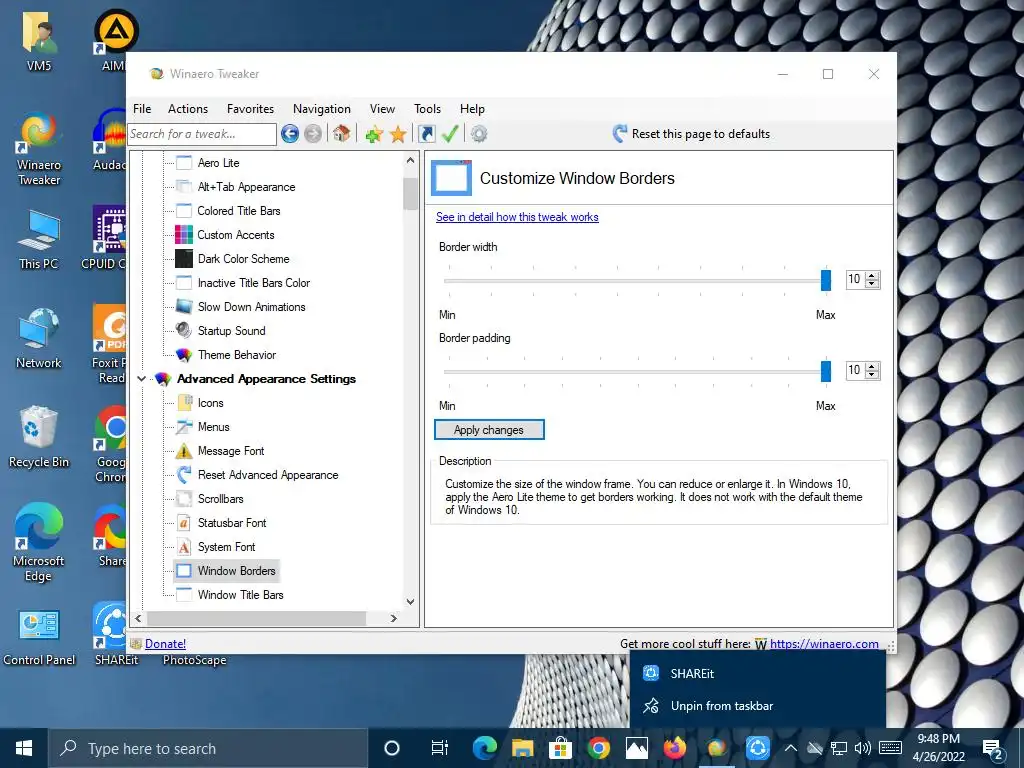Click the Apply changes button
The width and height of the screenshot is (1024, 768).
[489, 430]
